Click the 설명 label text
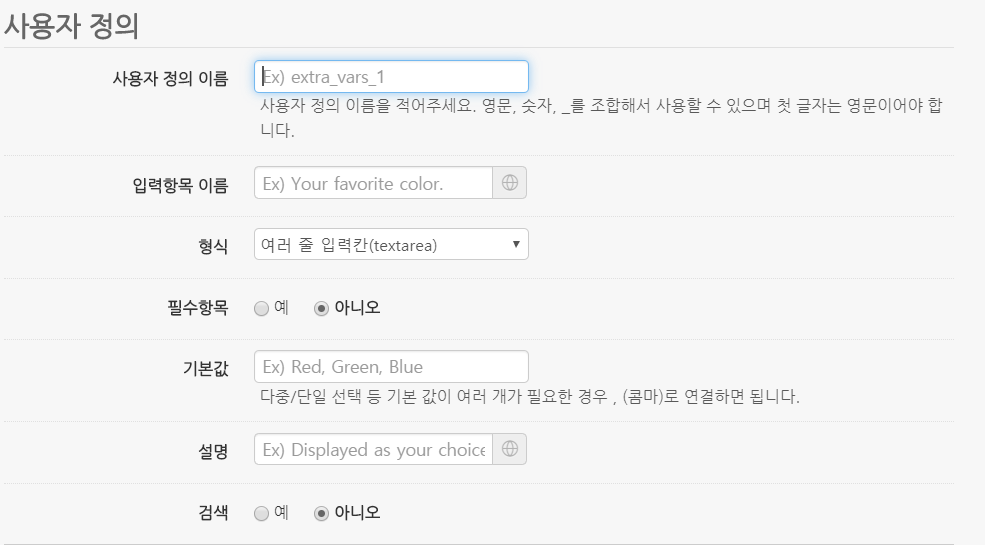This screenshot has width=985, height=545. (x=213, y=451)
